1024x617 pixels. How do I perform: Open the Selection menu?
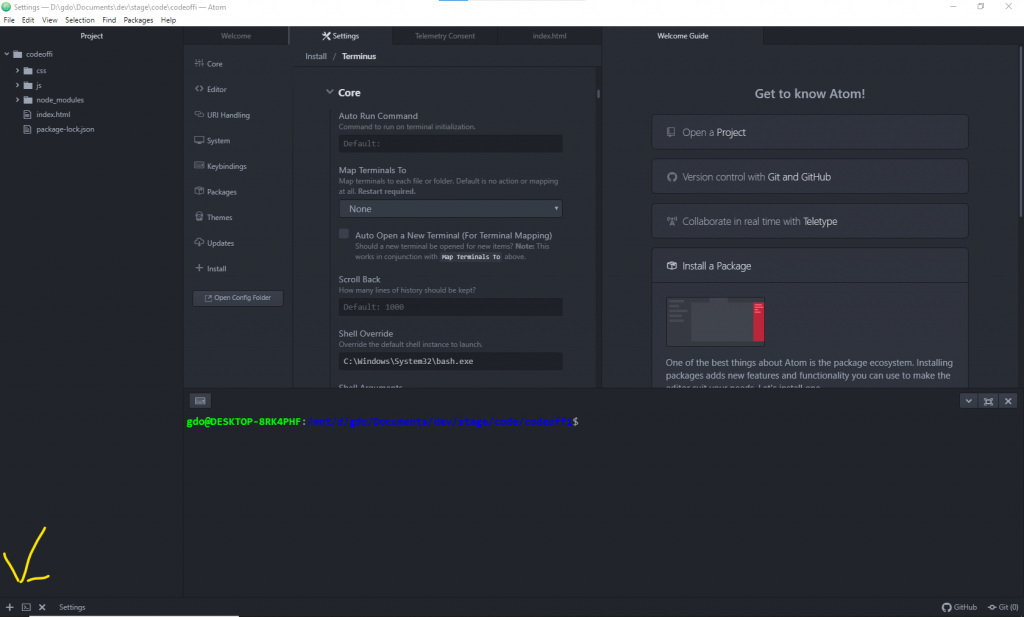80,20
